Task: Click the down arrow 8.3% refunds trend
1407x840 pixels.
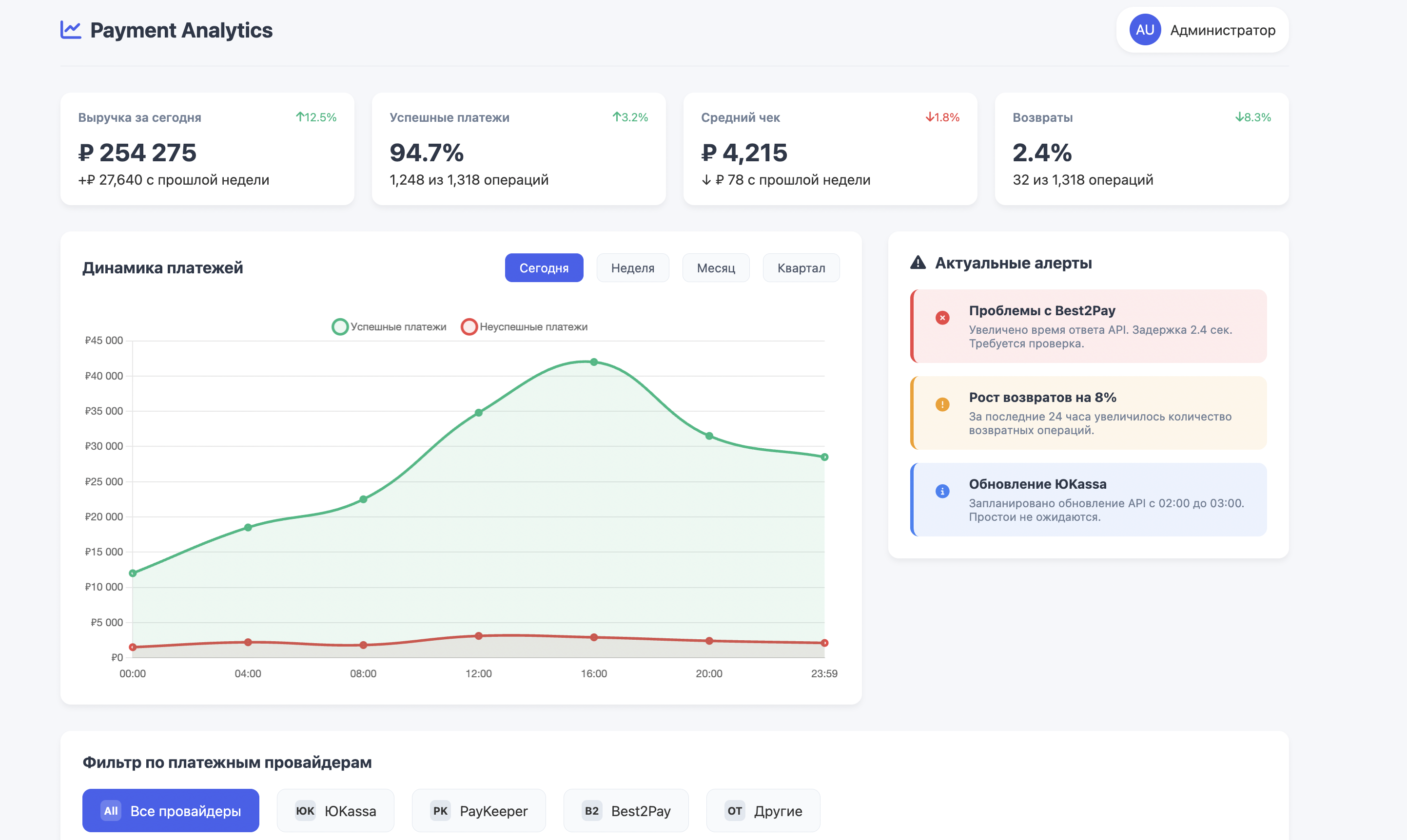Action: (1253, 117)
